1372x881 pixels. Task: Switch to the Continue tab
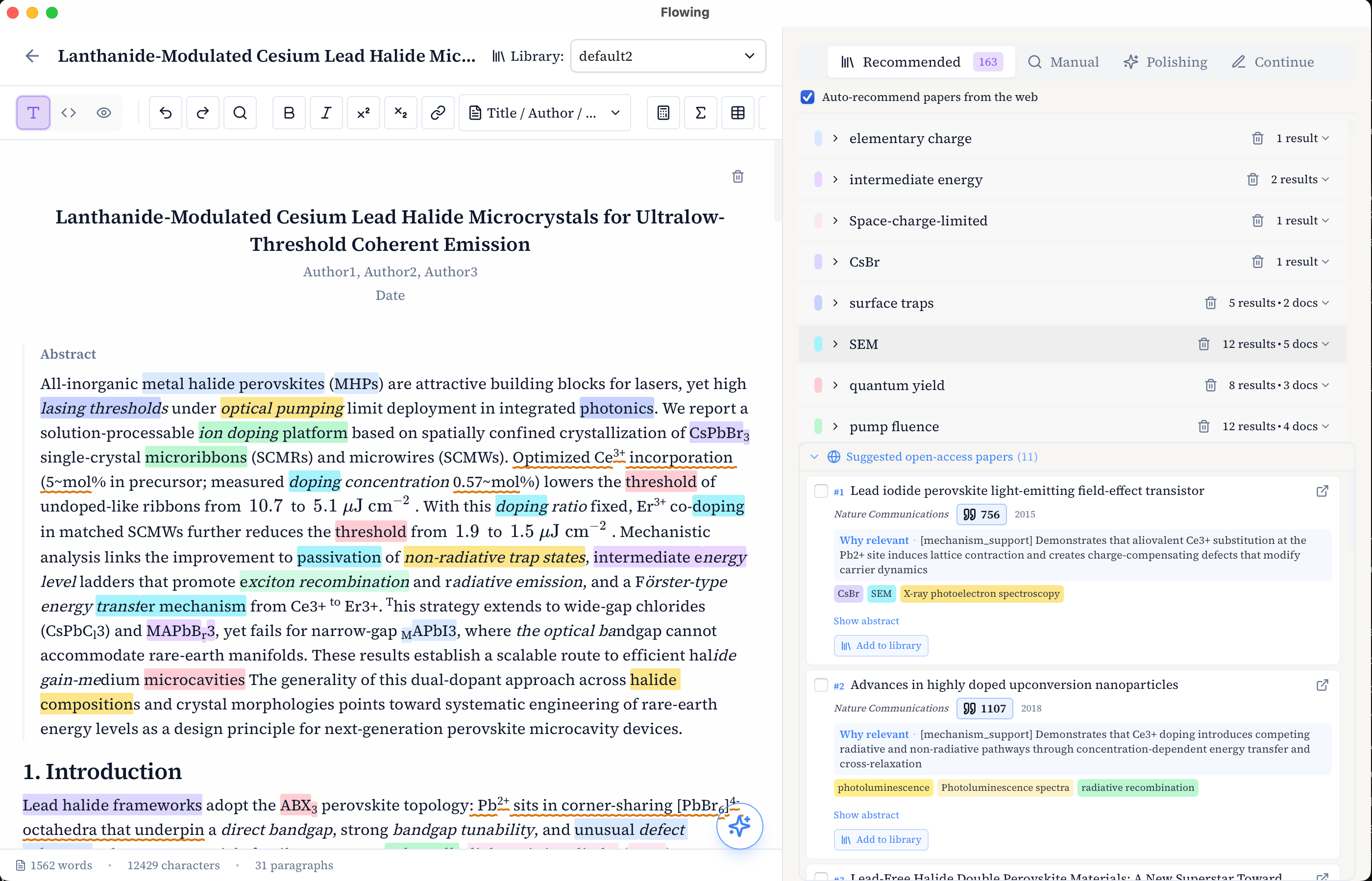[x=1273, y=62]
